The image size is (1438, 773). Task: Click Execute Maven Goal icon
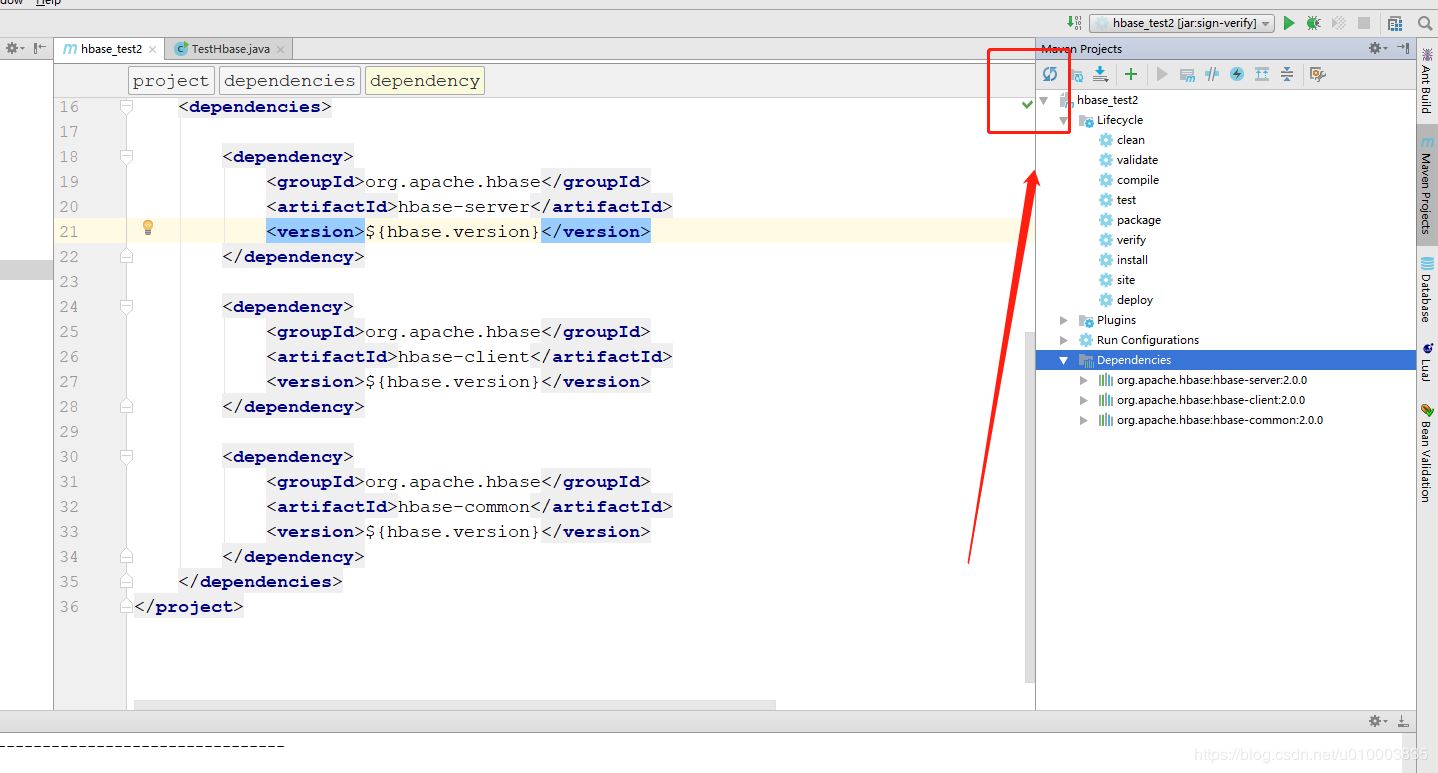(x=1187, y=74)
